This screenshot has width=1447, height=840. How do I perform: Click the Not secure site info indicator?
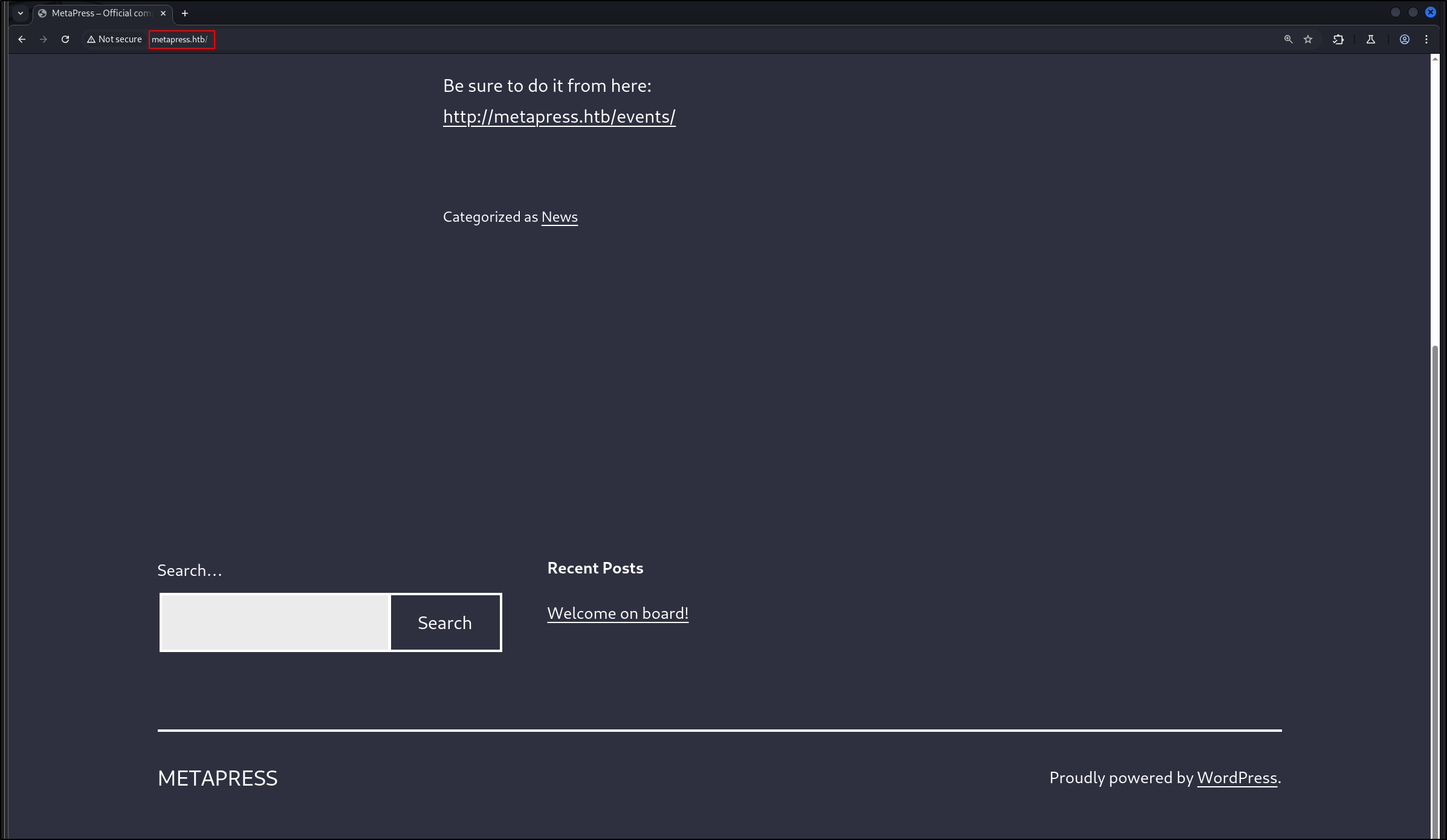point(115,39)
